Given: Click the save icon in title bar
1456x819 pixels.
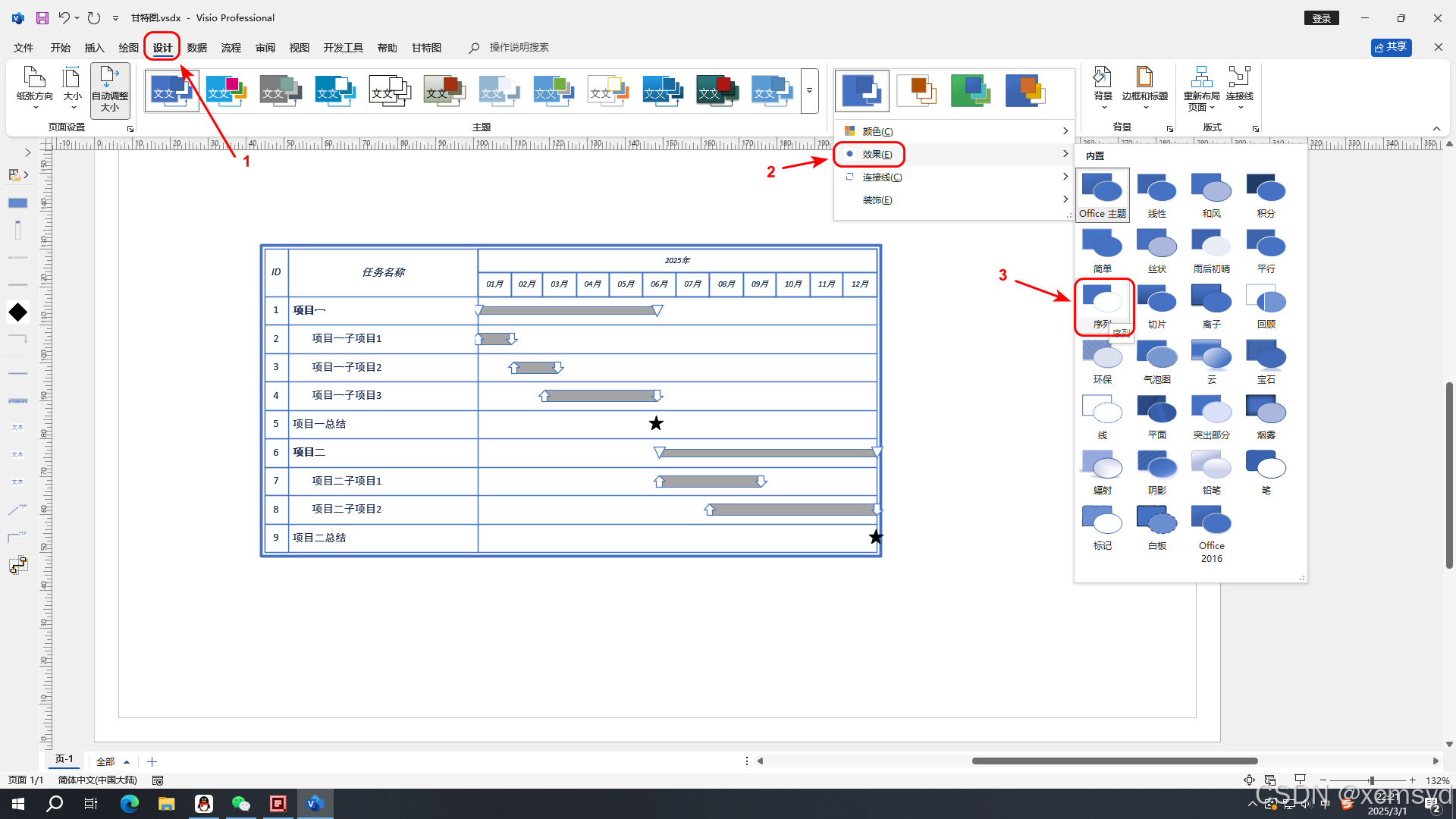Looking at the screenshot, I should (x=42, y=17).
